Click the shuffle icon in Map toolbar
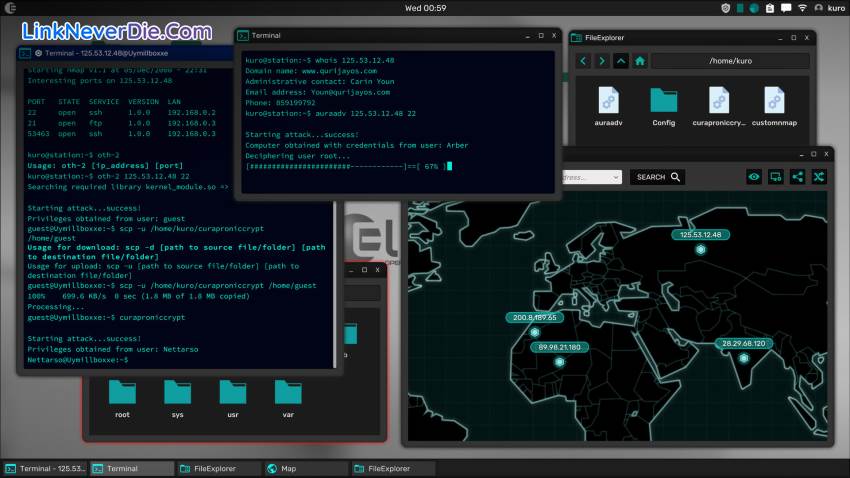Viewport: 850px width, 478px height. point(818,177)
